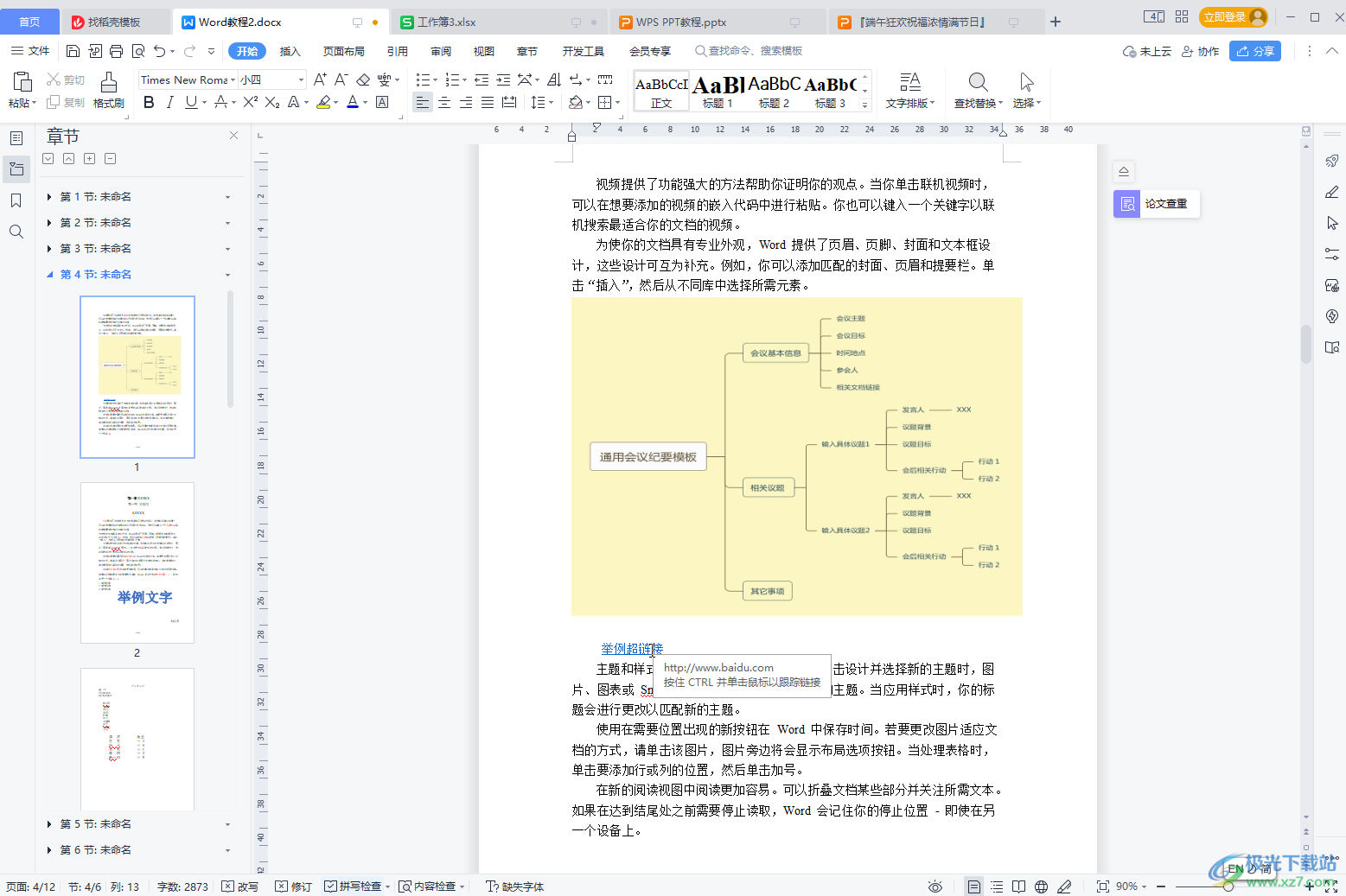This screenshot has width=1346, height=896.
Task: Collapse 第 4 节 section node
Action: coord(49,275)
